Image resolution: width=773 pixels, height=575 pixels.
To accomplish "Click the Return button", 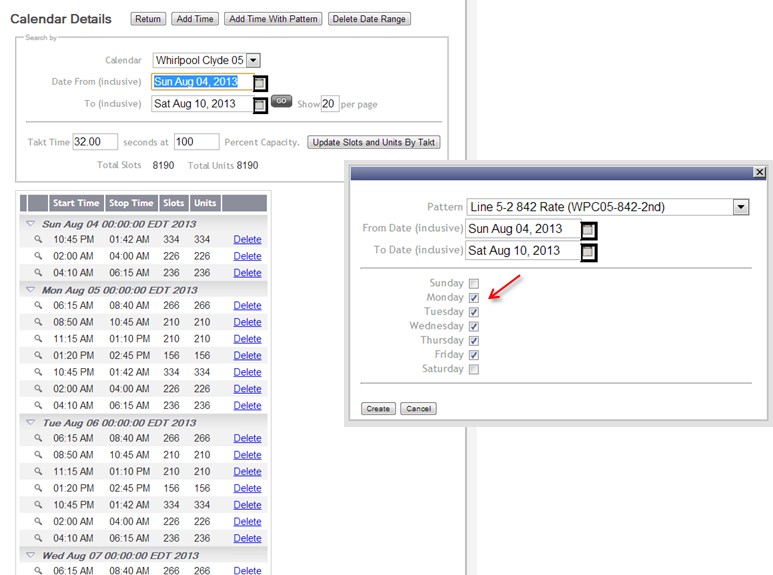I will (x=148, y=19).
